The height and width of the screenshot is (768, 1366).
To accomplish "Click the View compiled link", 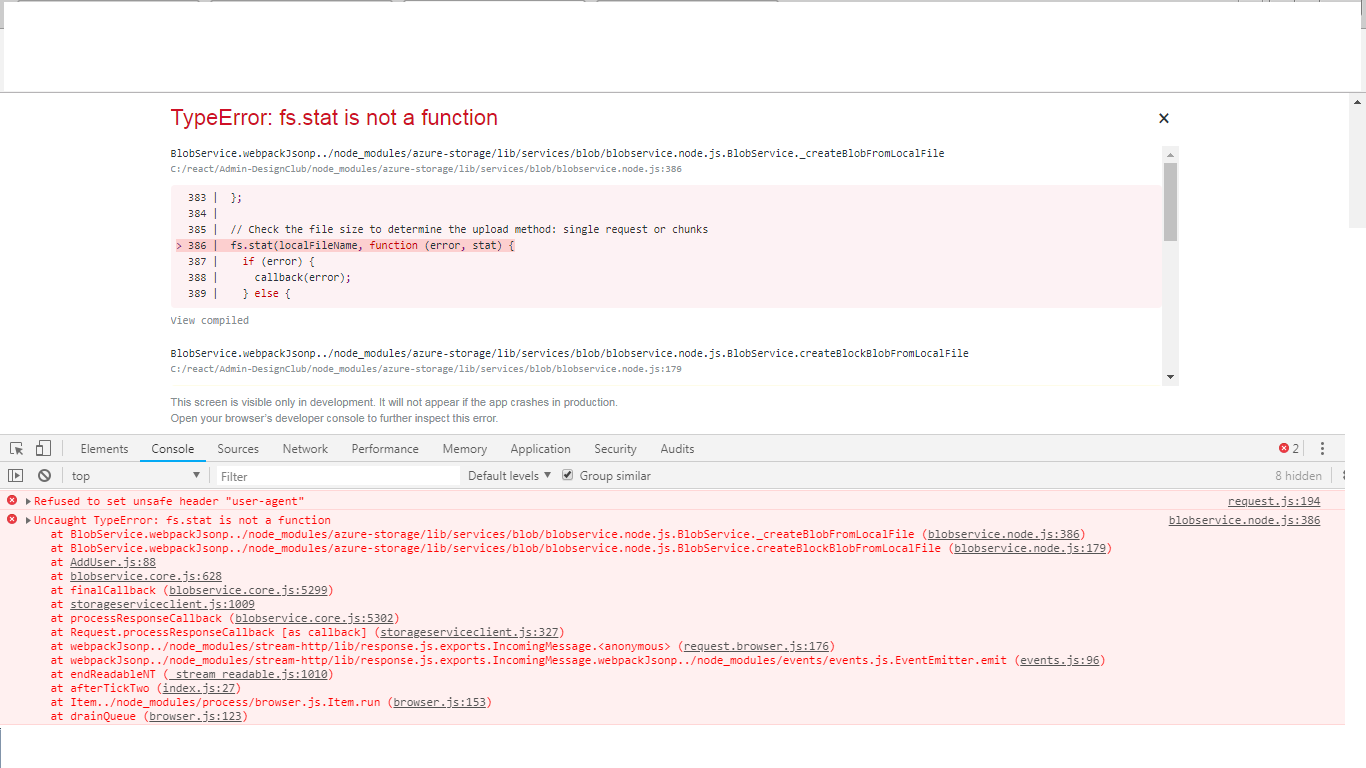I will point(209,320).
